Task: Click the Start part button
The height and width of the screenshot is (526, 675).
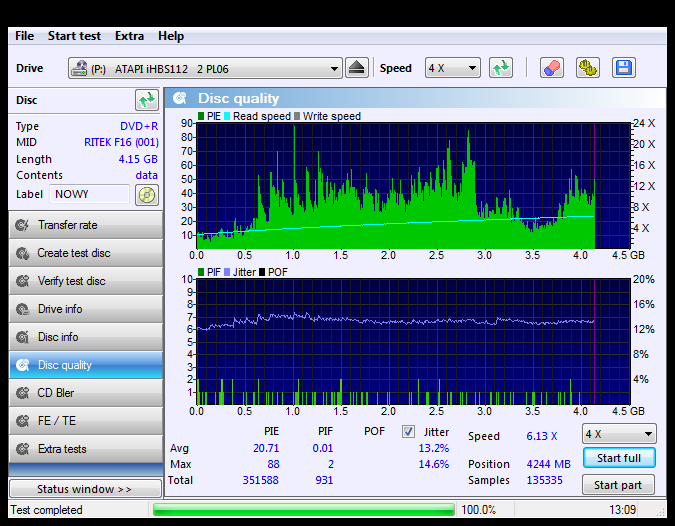Action: coord(618,485)
